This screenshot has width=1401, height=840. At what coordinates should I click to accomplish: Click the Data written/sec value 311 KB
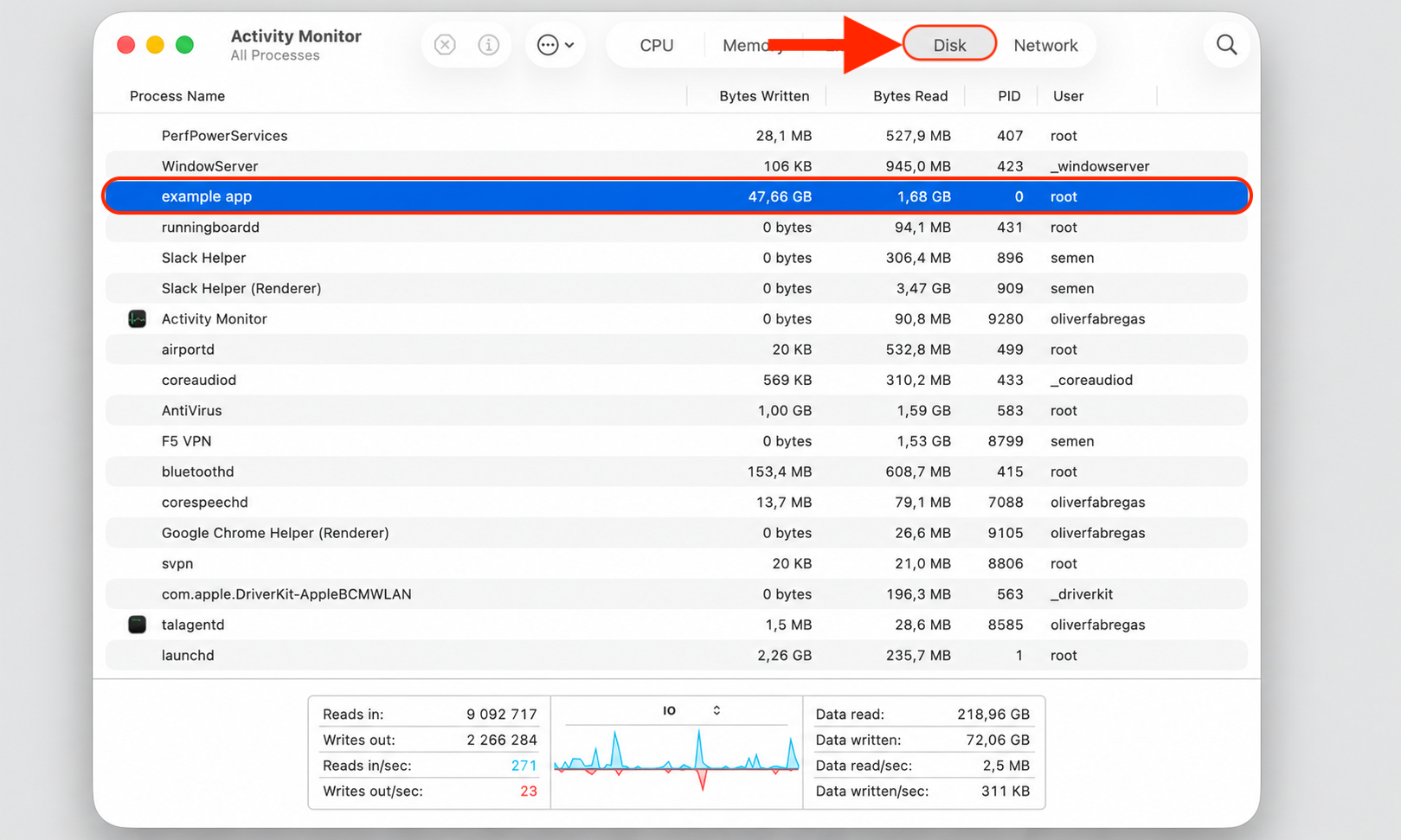tap(1006, 792)
